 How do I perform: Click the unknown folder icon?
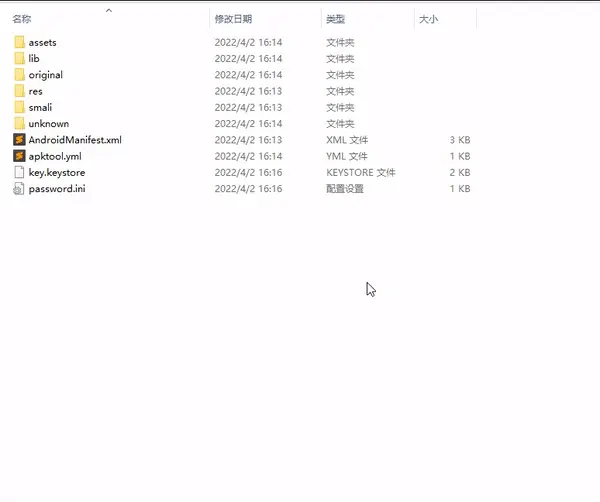(x=19, y=124)
